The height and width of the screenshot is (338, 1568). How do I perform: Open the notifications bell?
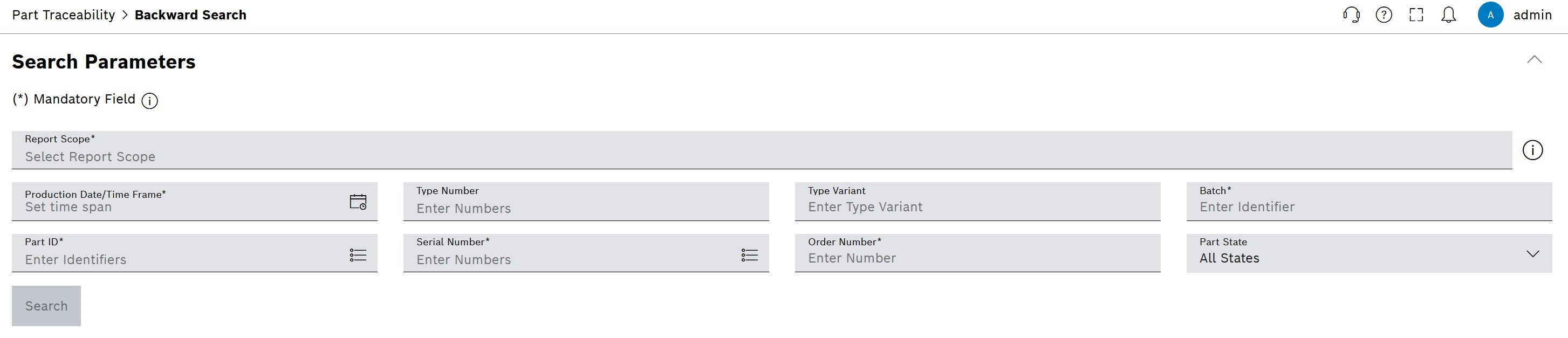pyautogui.click(x=1449, y=15)
